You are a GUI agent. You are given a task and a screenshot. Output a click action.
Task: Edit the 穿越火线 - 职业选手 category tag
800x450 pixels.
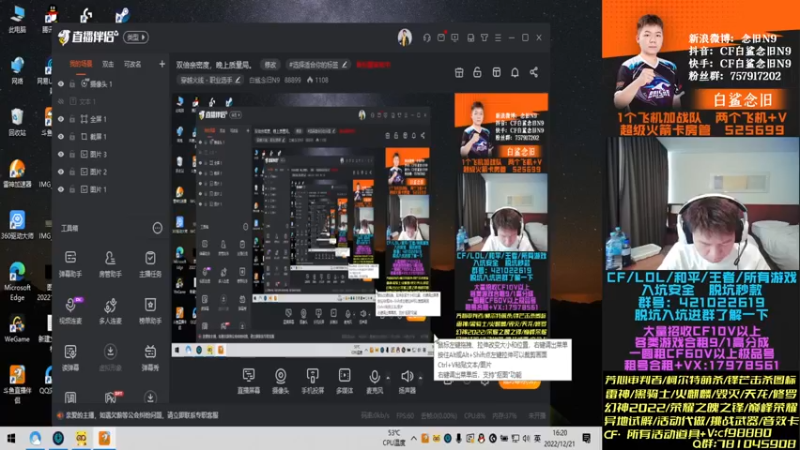point(210,80)
